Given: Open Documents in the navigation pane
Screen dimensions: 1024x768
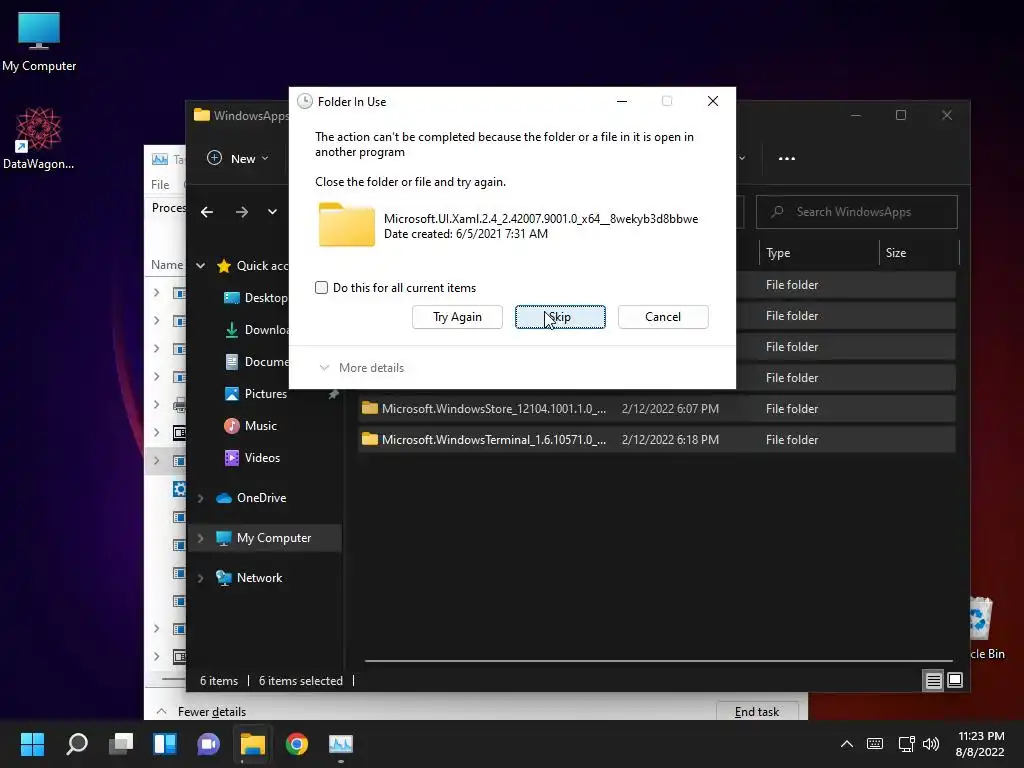Looking at the screenshot, I should (x=256, y=362).
